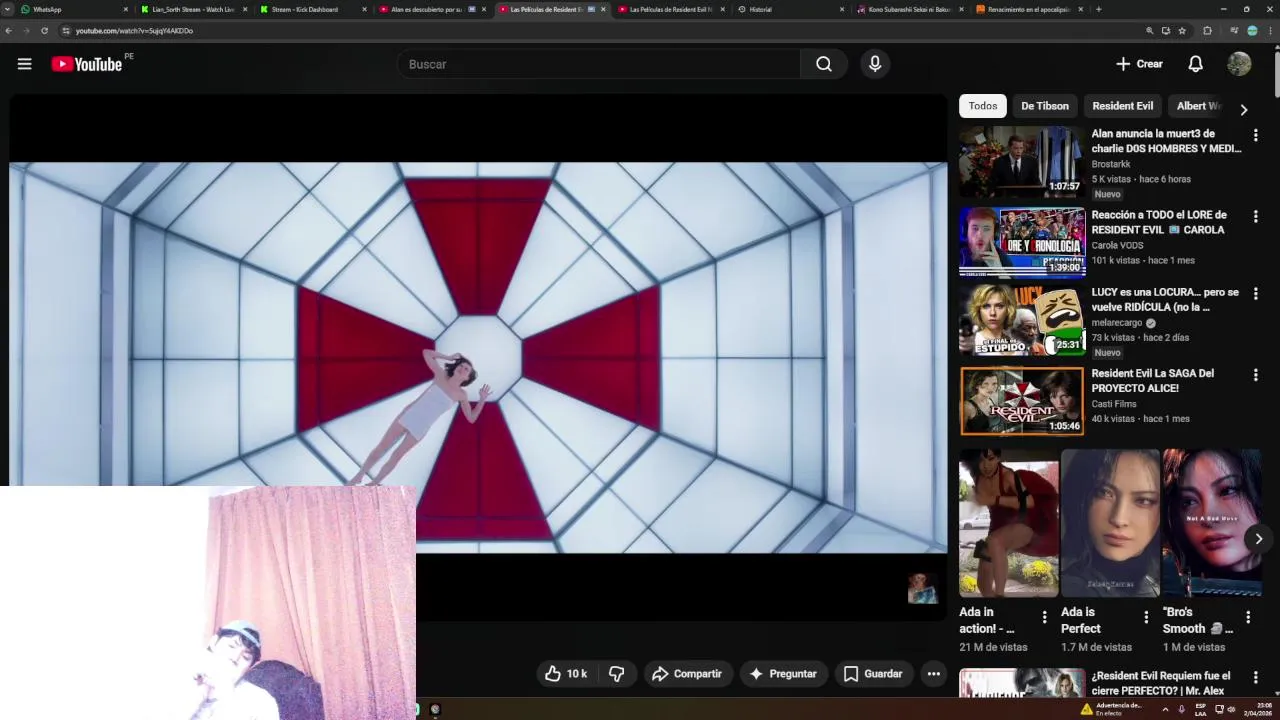Screen dimensions: 1280x720
Task: Open Resident Evil La SAGA Del PROYECTO ALICE
Action: click(1152, 380)
